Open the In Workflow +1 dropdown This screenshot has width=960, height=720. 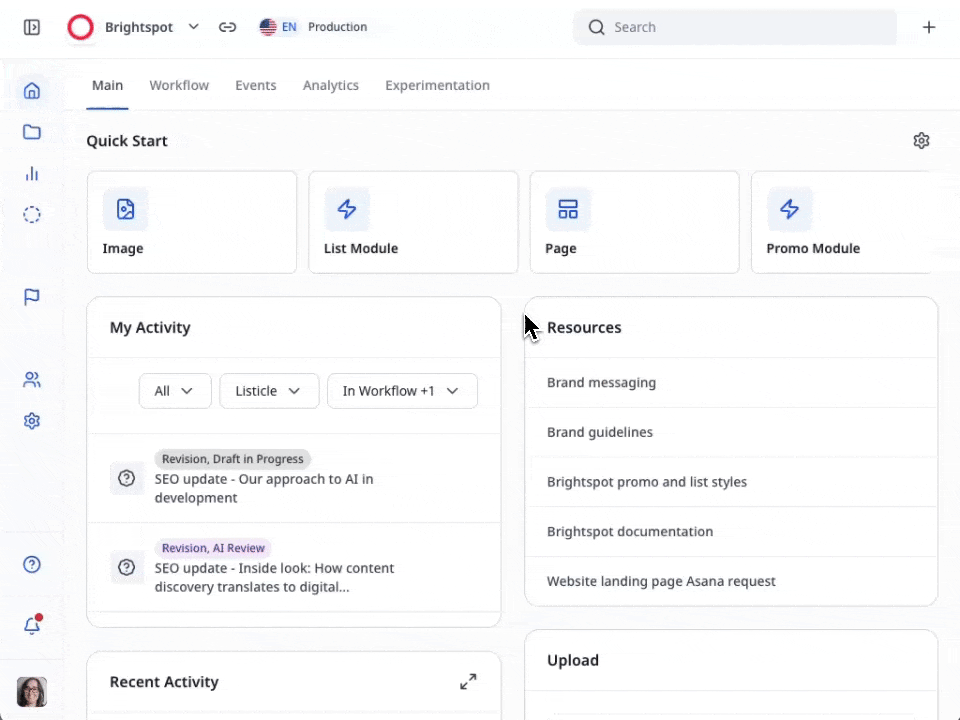pos(401,391)
